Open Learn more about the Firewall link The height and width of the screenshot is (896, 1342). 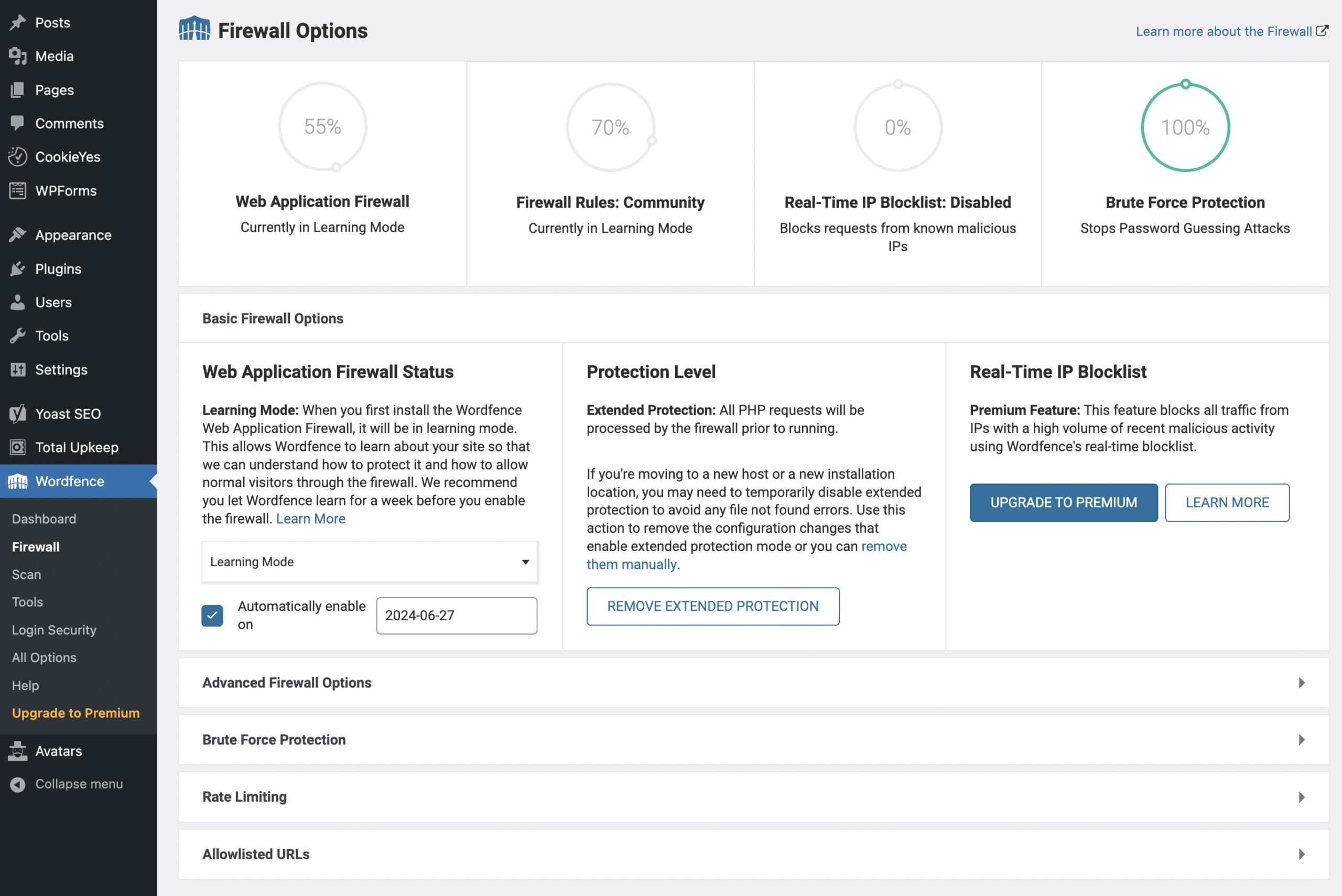click(x=1223, y=31)
